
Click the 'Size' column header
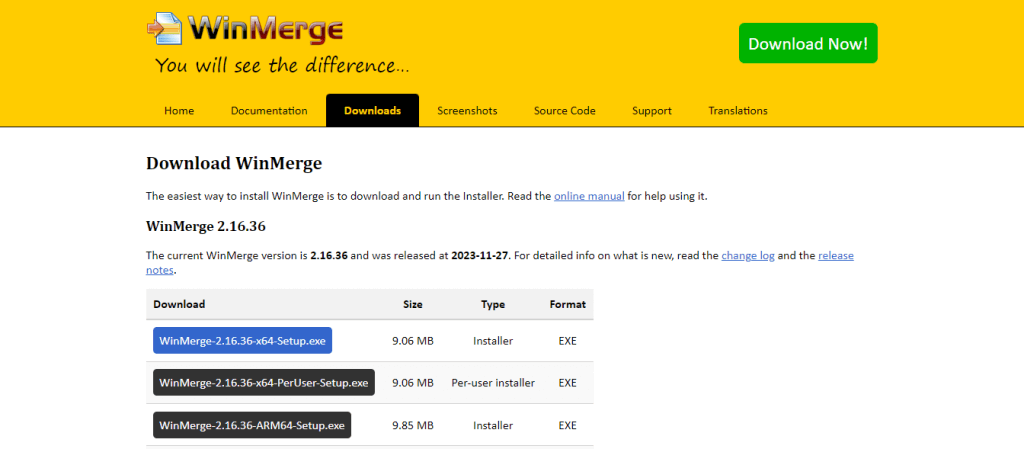(x=413, y=304)
